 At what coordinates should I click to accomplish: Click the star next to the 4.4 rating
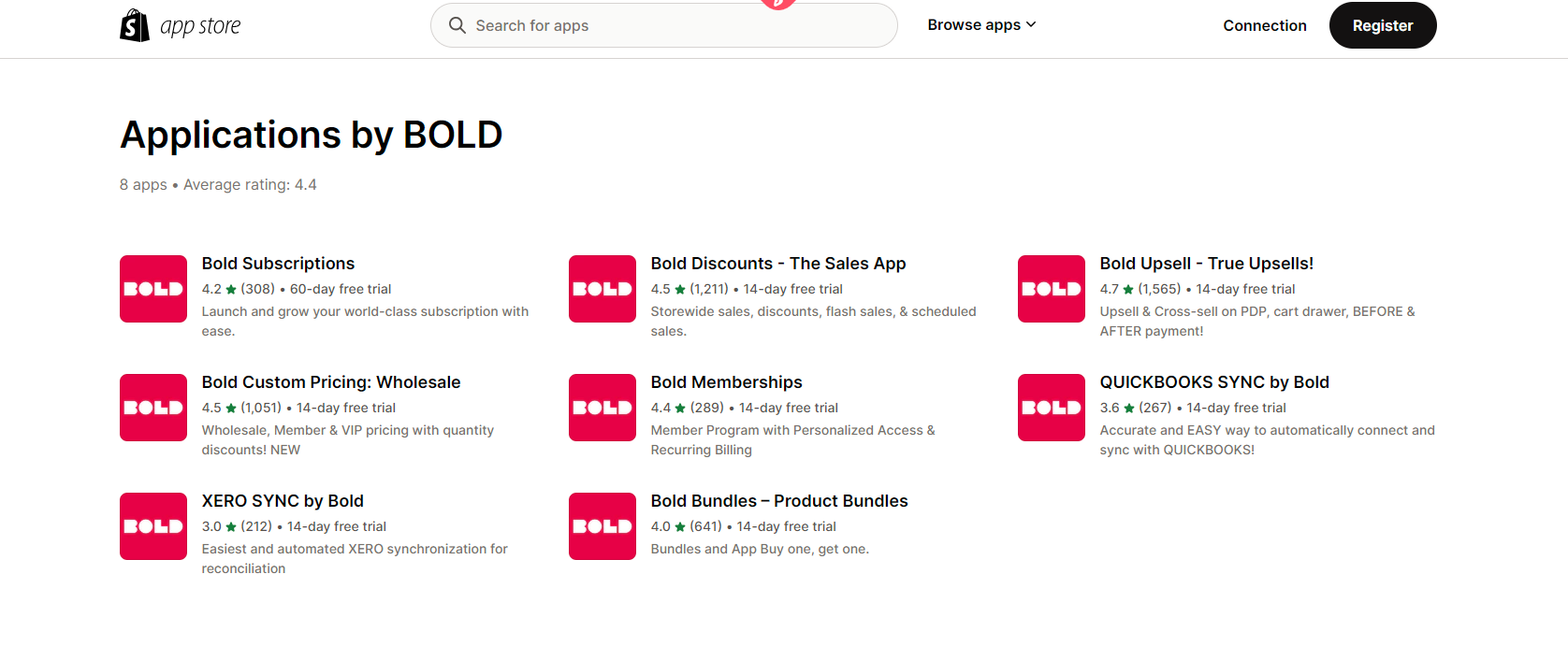[x=680, y=409]
